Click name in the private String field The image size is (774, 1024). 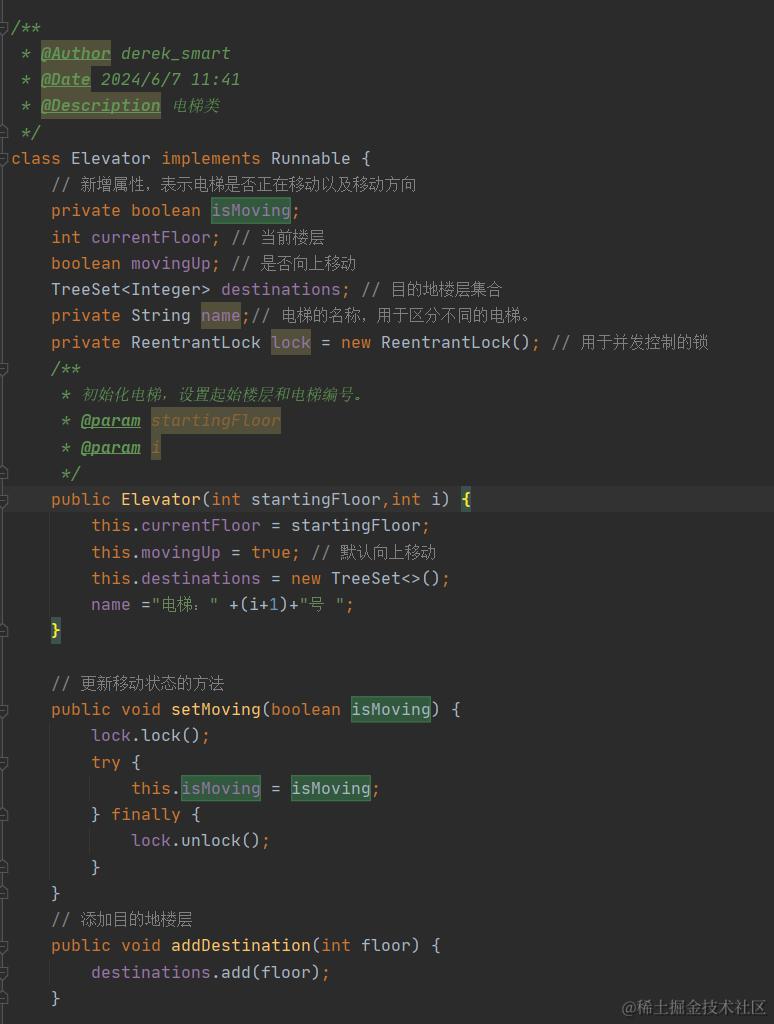click(221, 315)
